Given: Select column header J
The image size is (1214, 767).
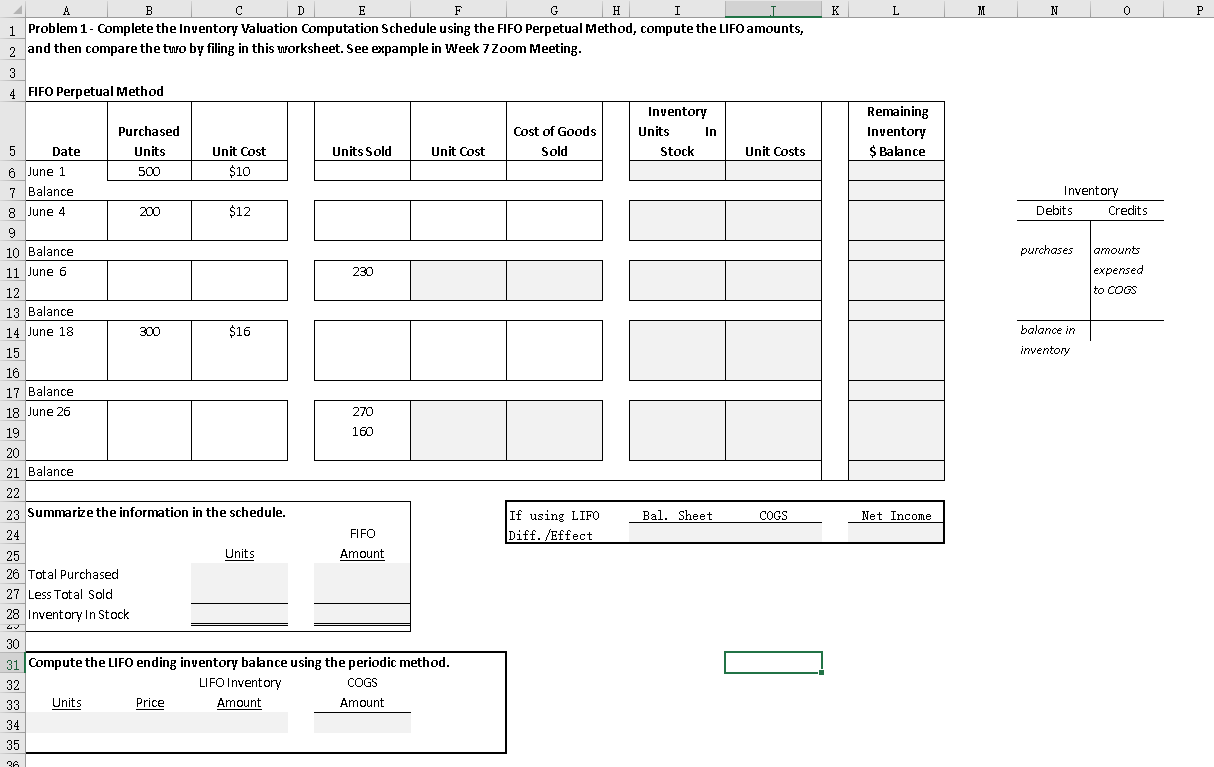Looking at the screenshot, I should tap(773, 9).
